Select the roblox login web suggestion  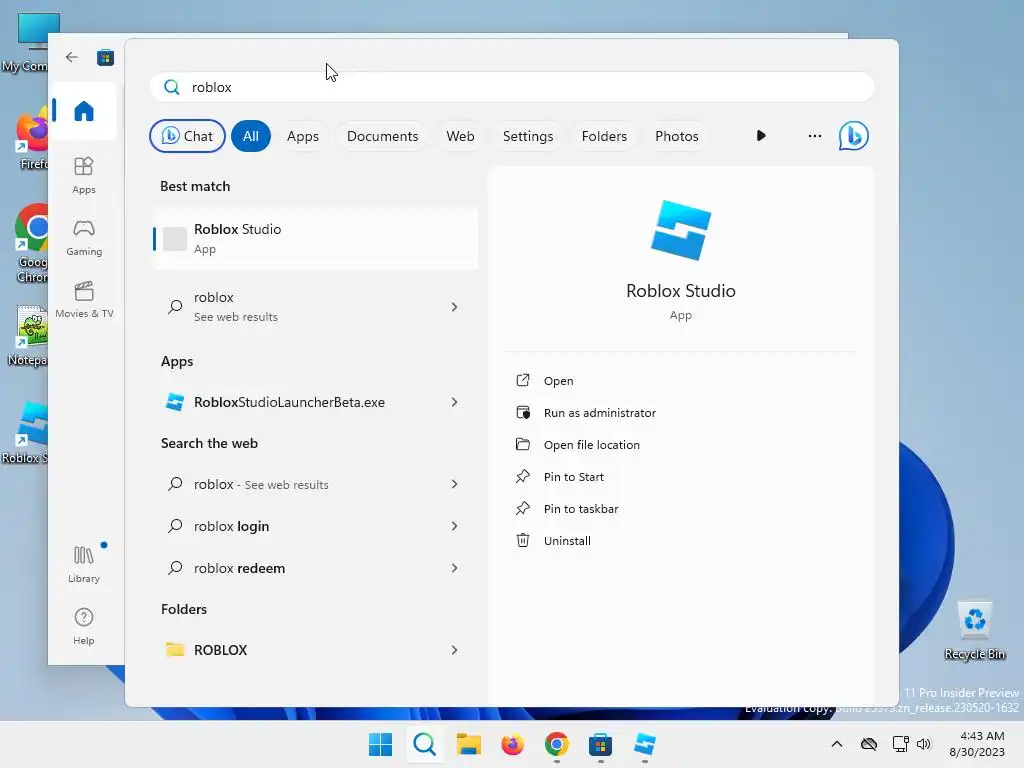point(316,526)
